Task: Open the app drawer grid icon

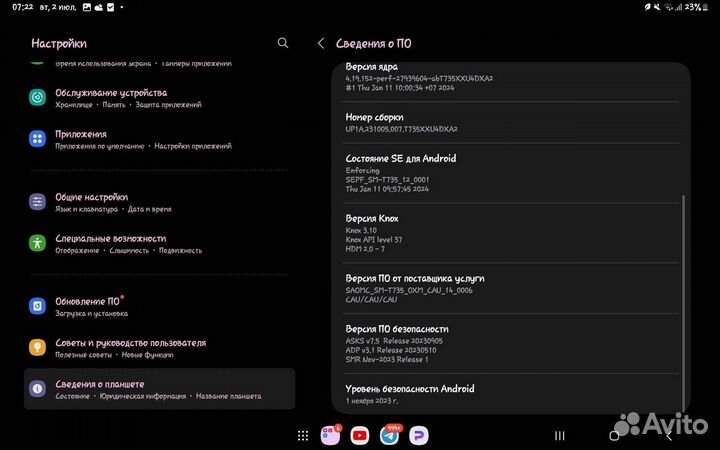Action: pyautogui.click(x=303, y=435)
